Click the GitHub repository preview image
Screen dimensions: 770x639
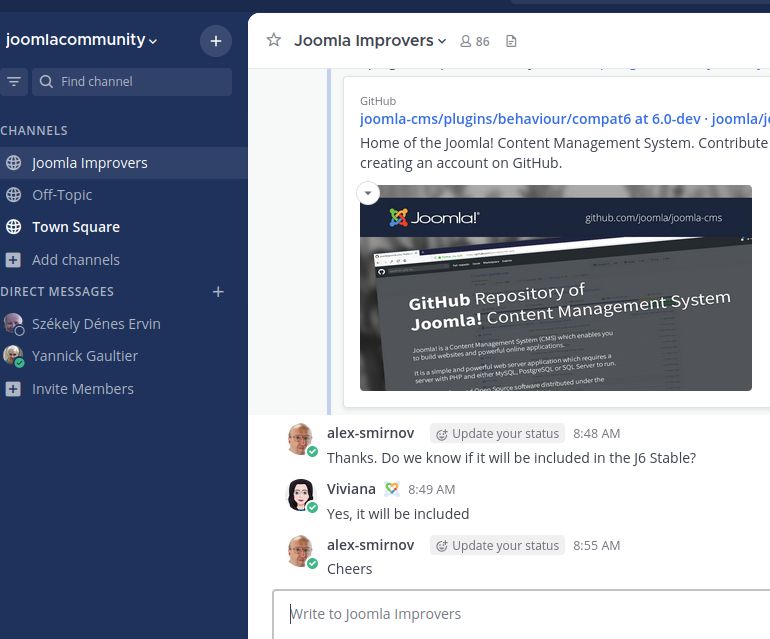(x=555, y=288)
